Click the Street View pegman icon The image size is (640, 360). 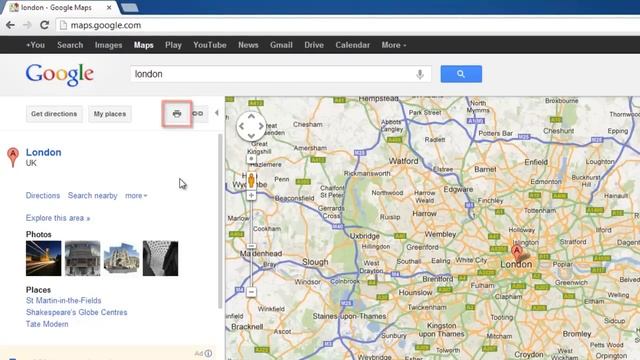click(x=251, y=180)
